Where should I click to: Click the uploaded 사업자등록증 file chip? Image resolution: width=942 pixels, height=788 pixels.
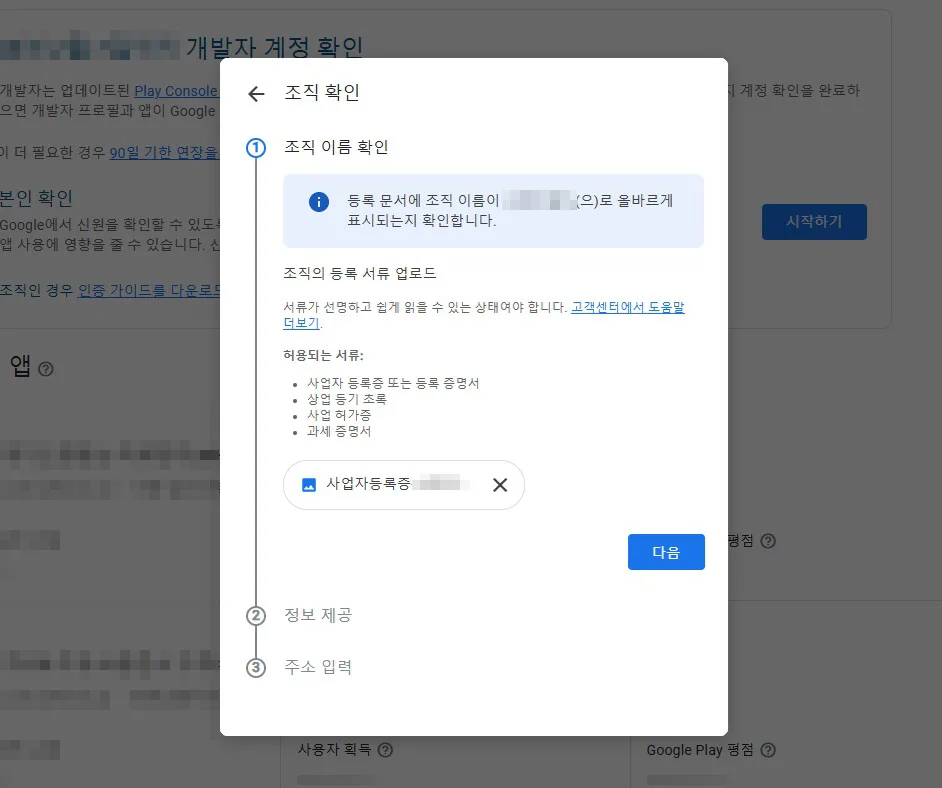[404, 485]
